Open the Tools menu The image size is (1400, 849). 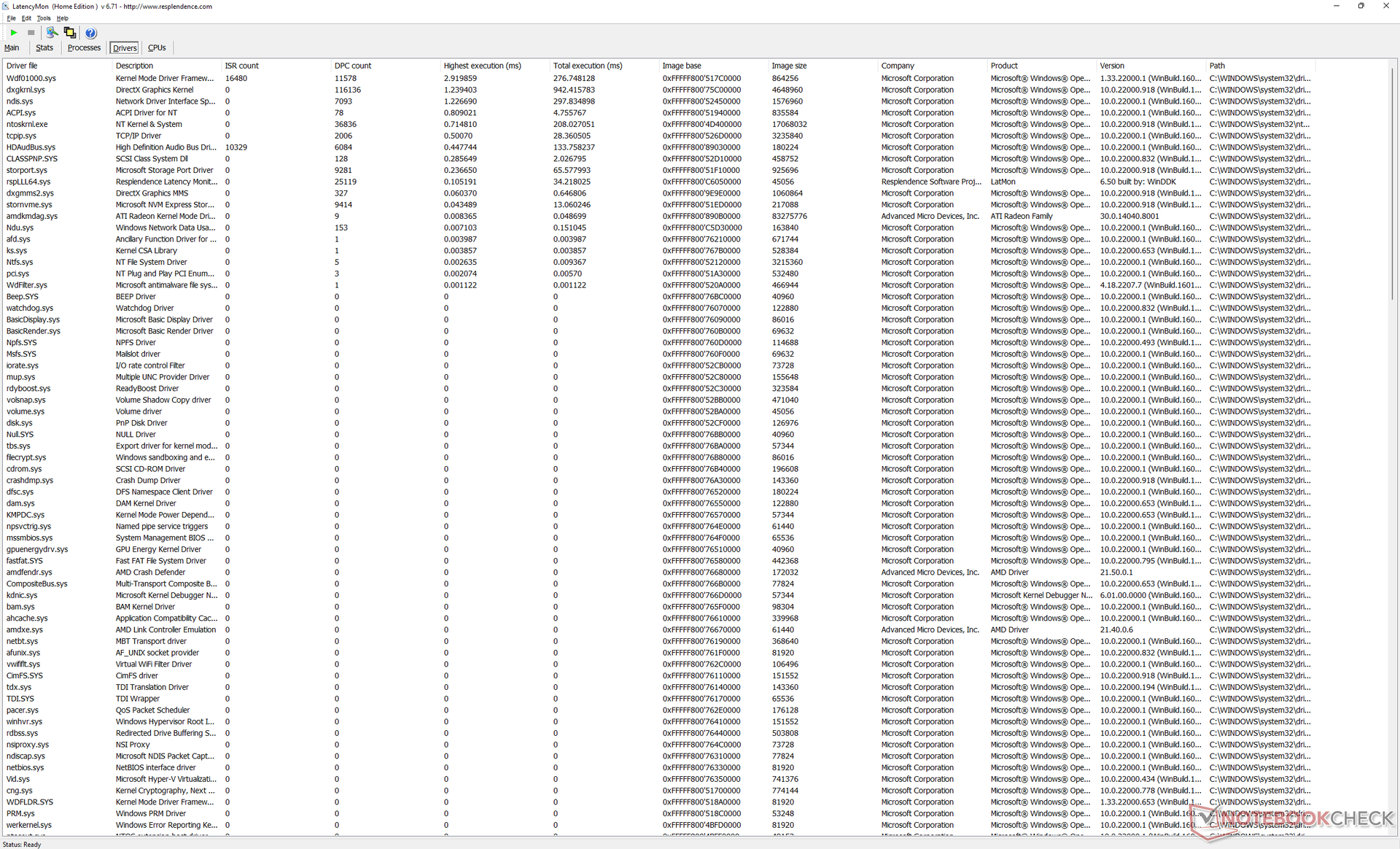[x=44, y=18]
